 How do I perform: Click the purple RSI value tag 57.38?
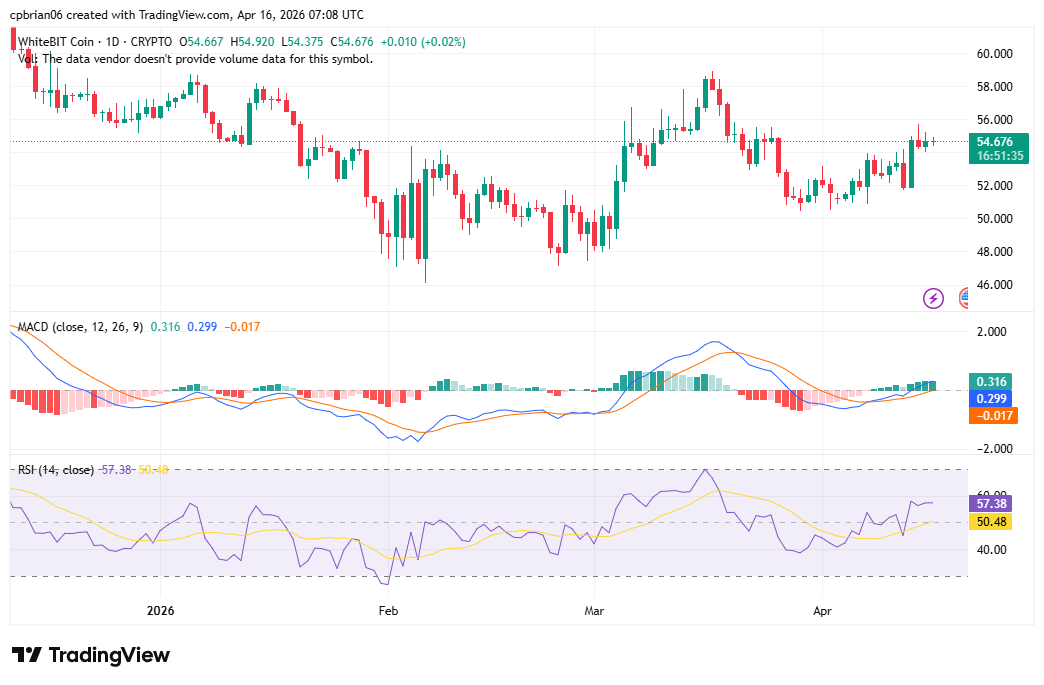[991, 504]
